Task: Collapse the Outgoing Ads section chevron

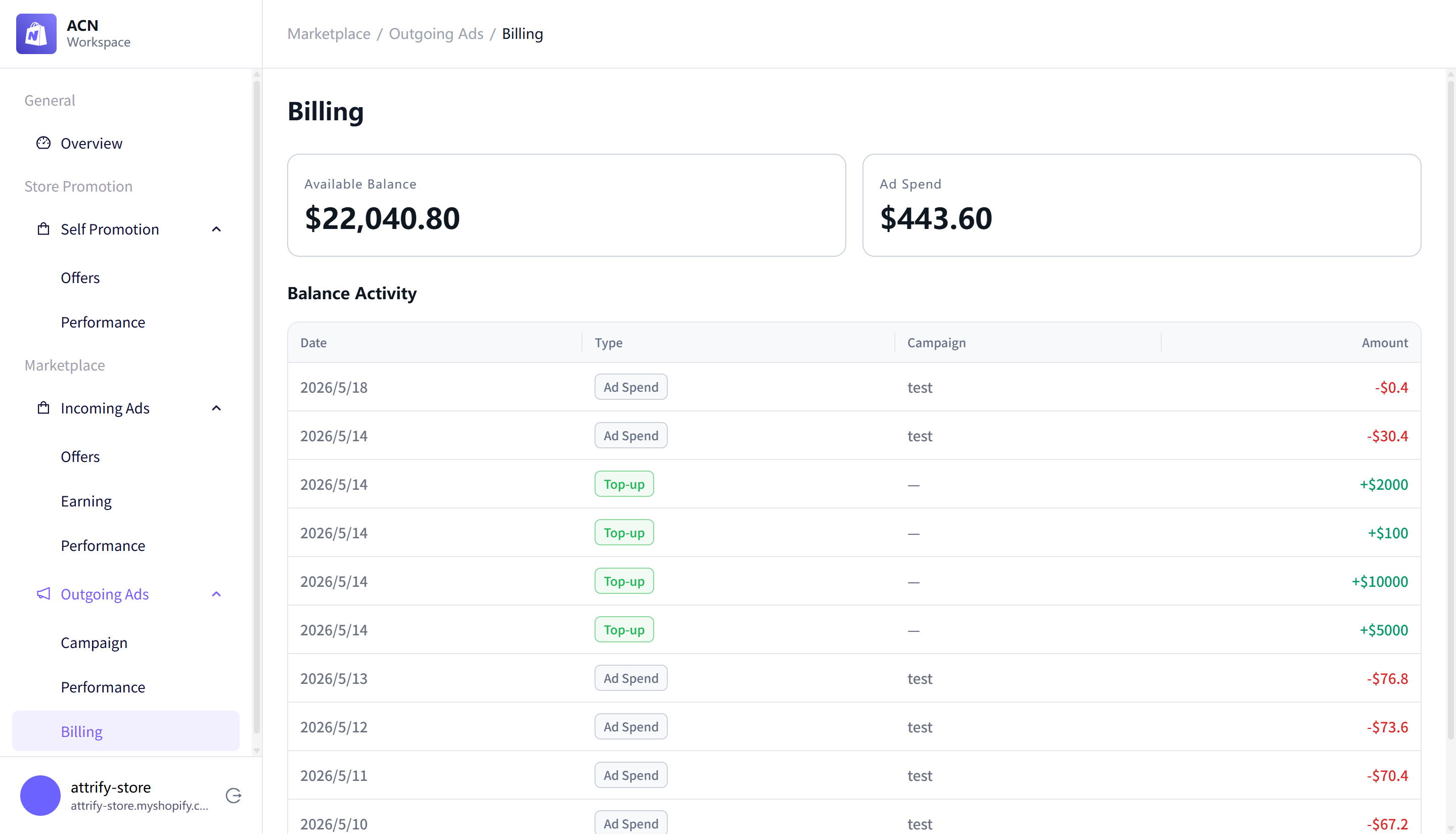Action: click(x=216, y=594)
